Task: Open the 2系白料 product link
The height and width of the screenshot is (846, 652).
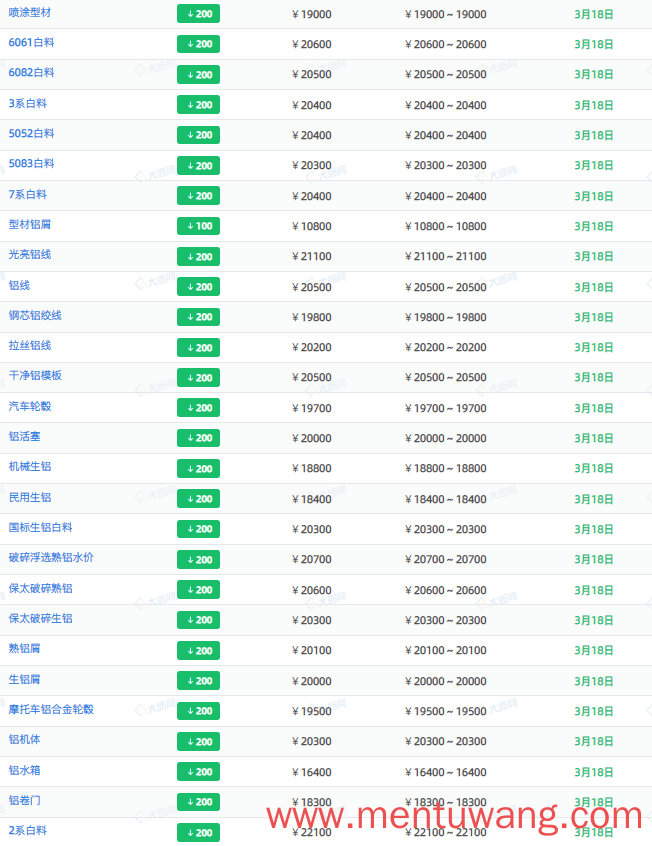Action: click(x=28, y=831)
